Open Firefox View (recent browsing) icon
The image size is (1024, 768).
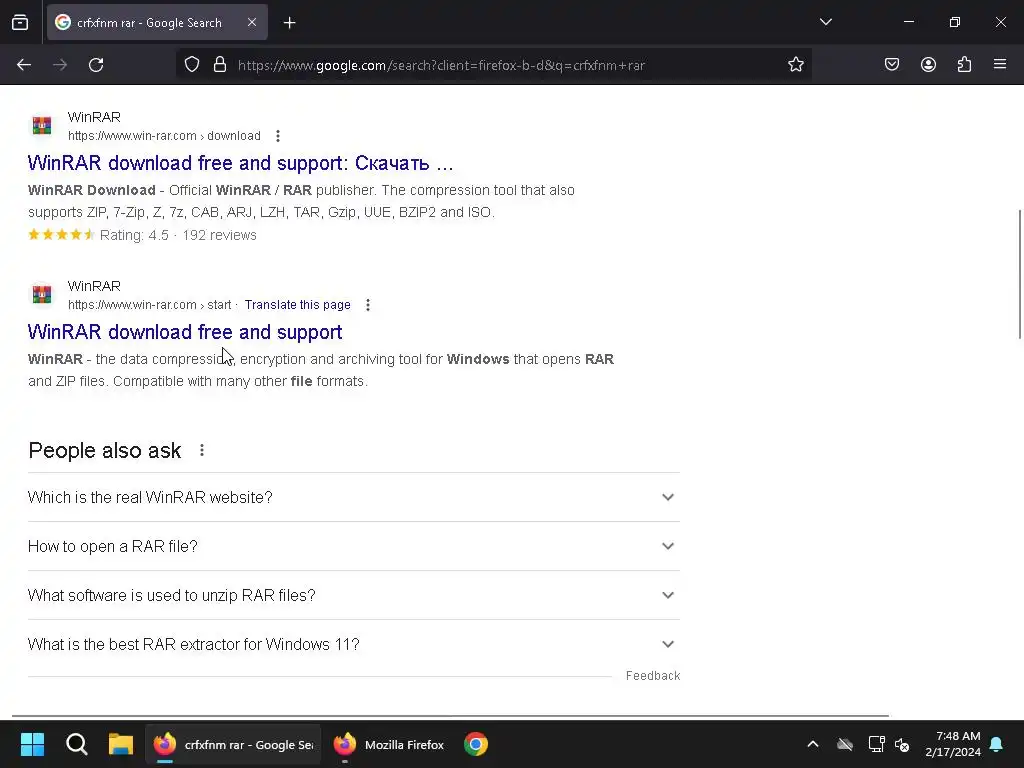[x=20, y=22]
